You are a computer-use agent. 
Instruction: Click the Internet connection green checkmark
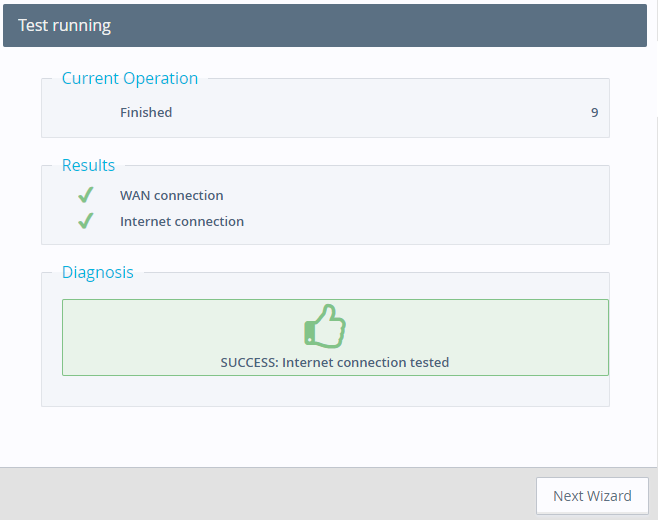85,221
